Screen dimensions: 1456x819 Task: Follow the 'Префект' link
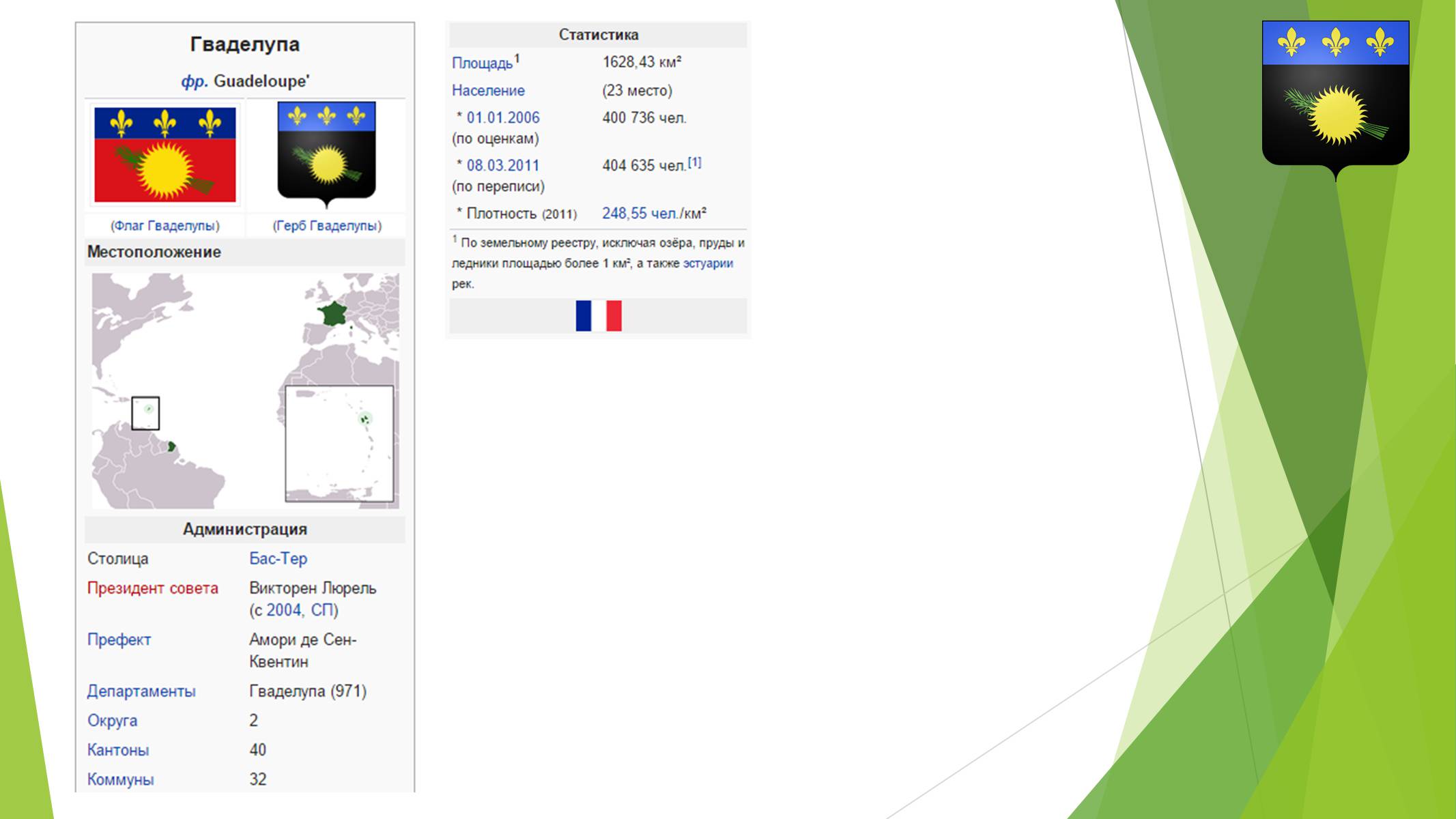click(119, 640)
